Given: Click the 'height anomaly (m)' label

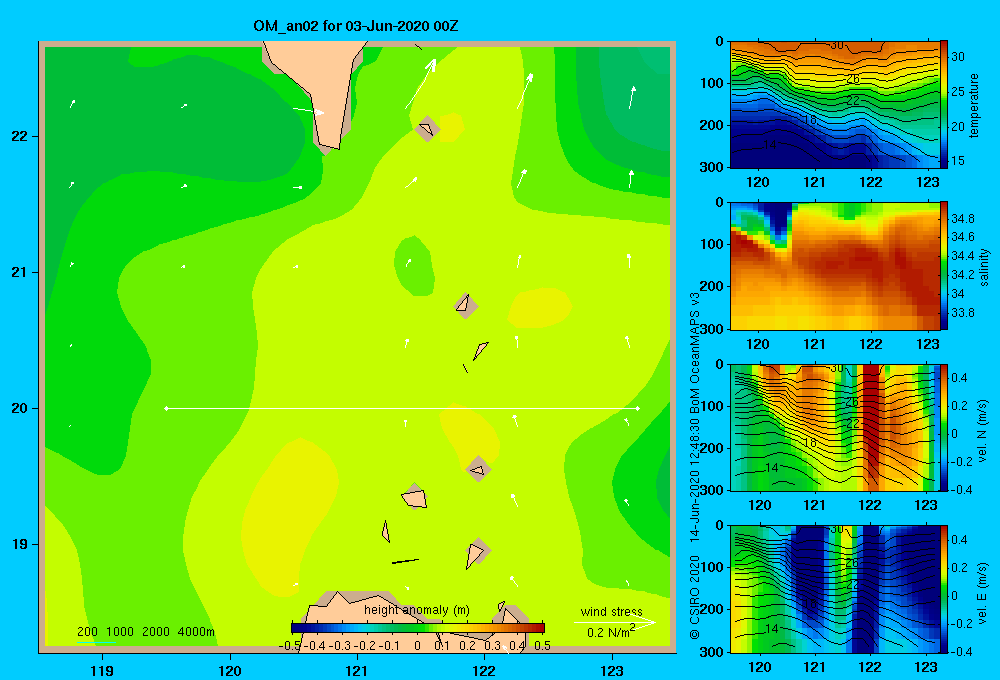Looking at the screenshot, I should pos(417,610).
